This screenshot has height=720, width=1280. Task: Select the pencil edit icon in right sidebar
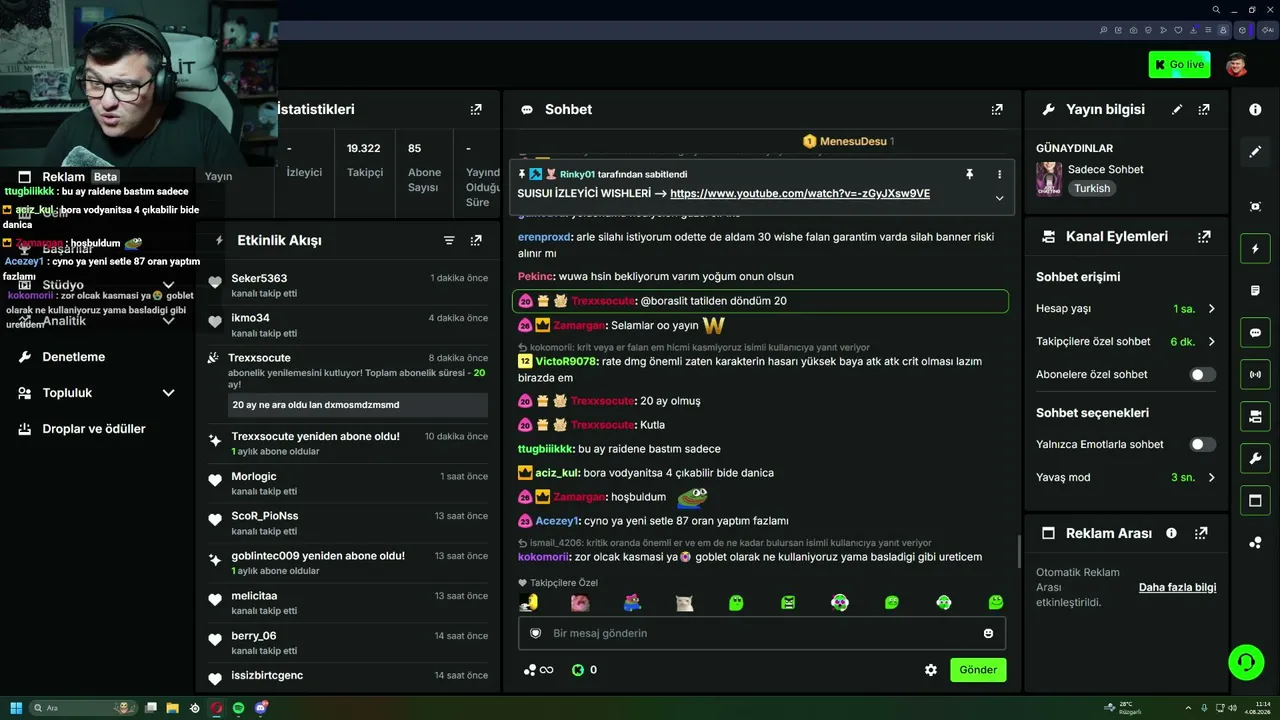(x=1255, y=152)
